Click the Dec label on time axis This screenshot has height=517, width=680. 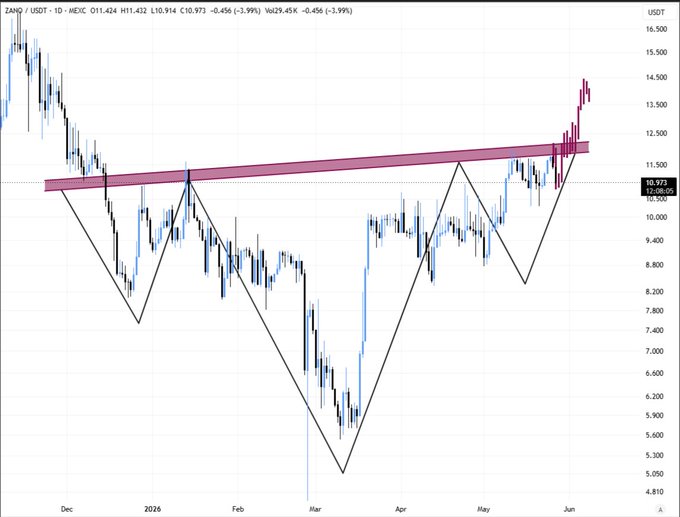[x=67, y=509]
